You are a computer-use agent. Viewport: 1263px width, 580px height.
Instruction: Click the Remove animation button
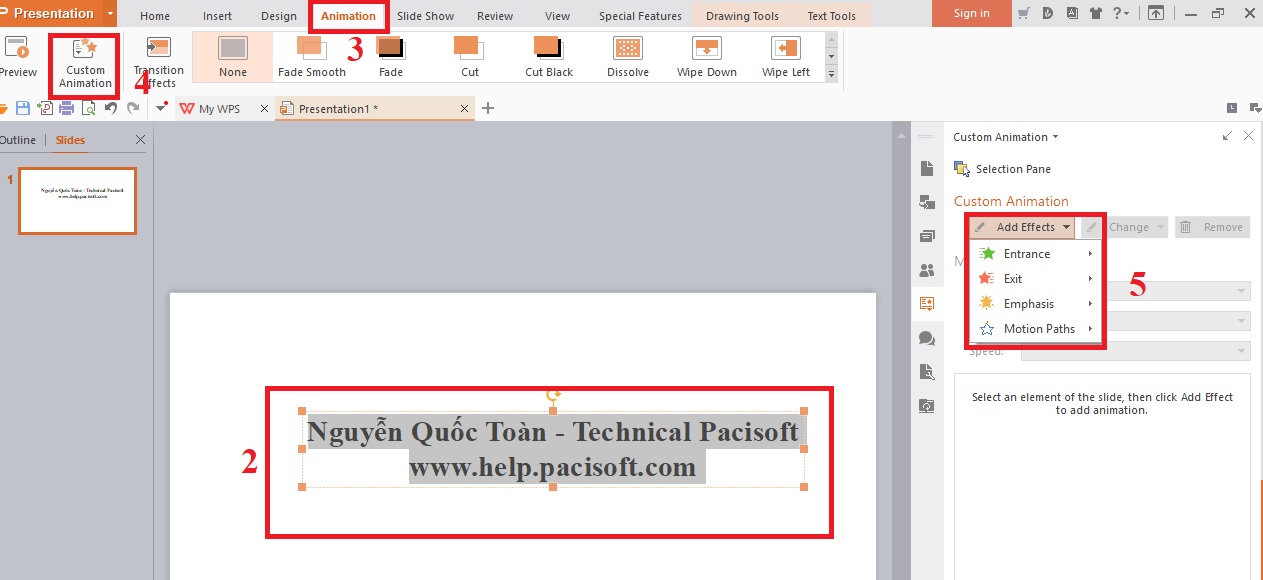1212,227
